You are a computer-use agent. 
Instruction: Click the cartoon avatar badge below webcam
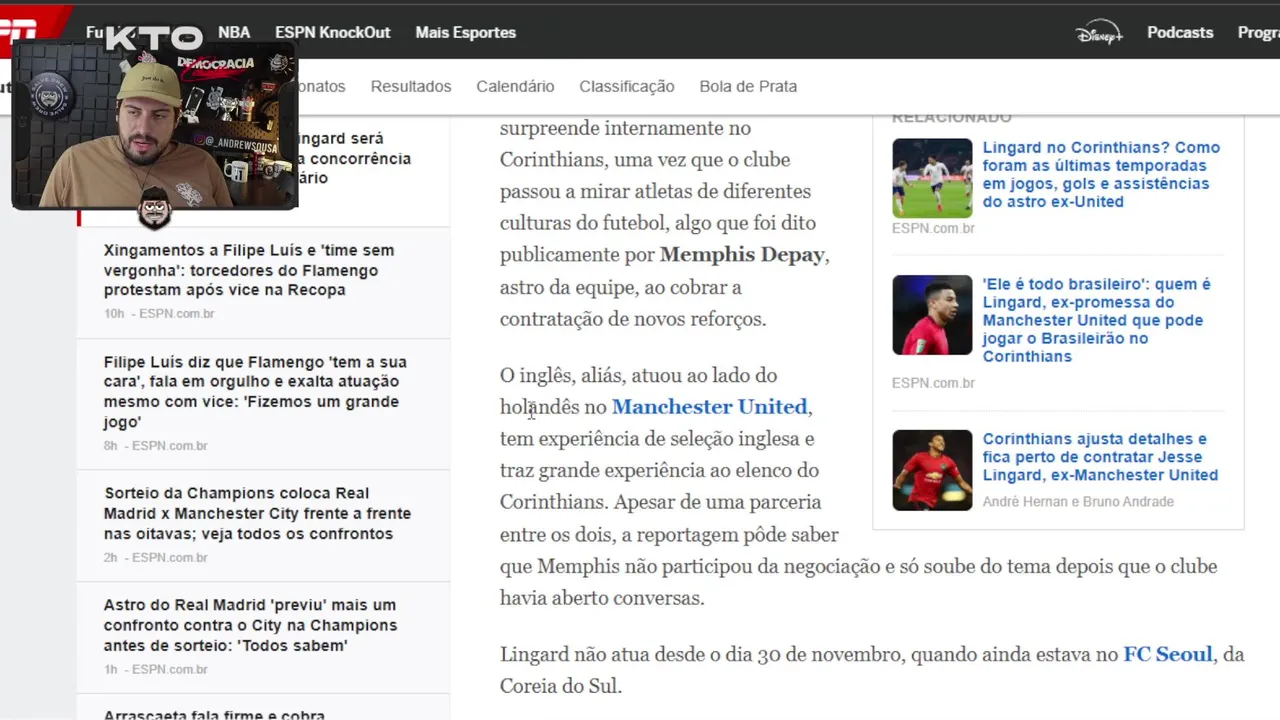point(154,209)
